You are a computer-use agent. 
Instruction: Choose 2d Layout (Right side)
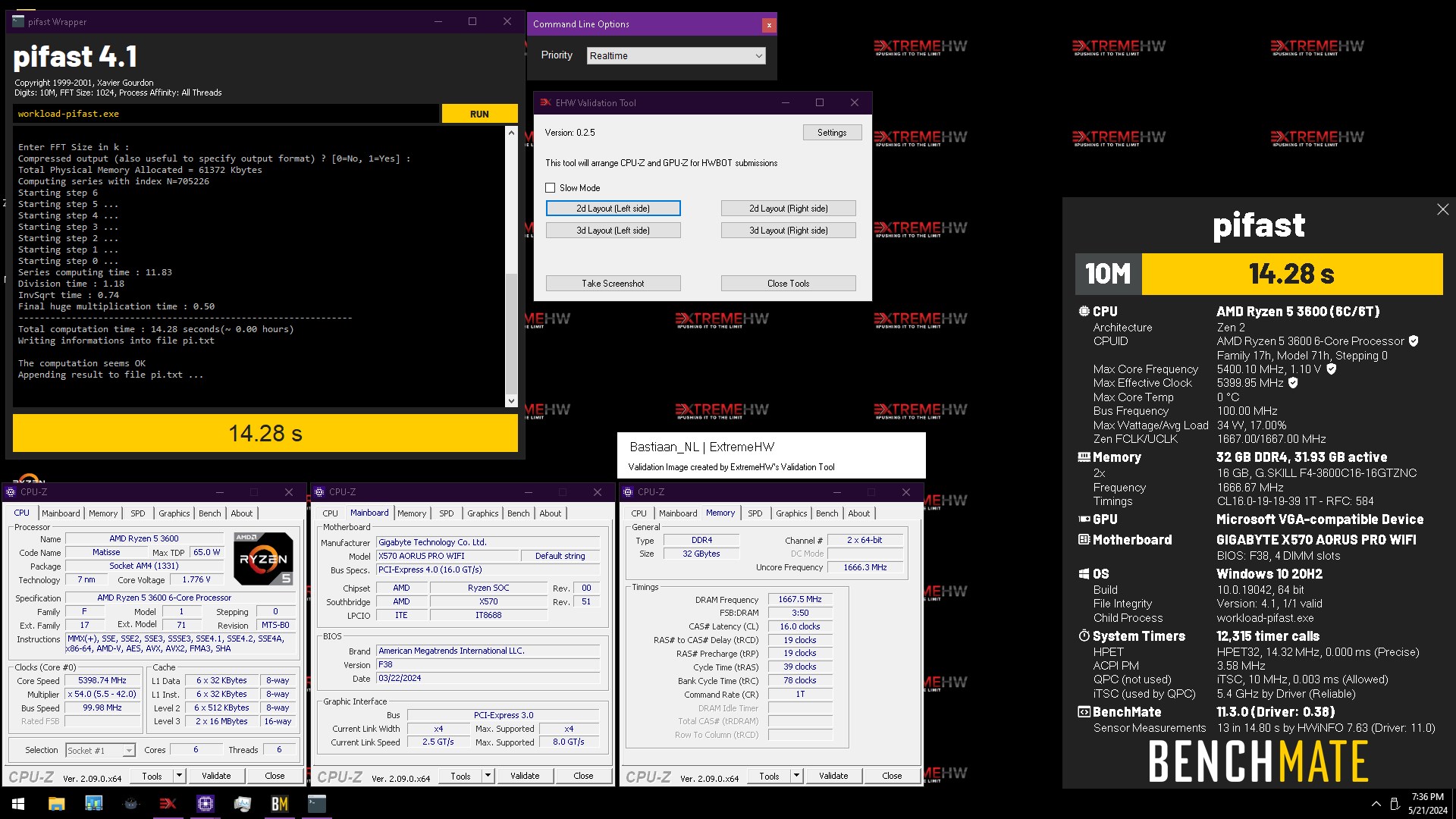[x=789, y=209]
